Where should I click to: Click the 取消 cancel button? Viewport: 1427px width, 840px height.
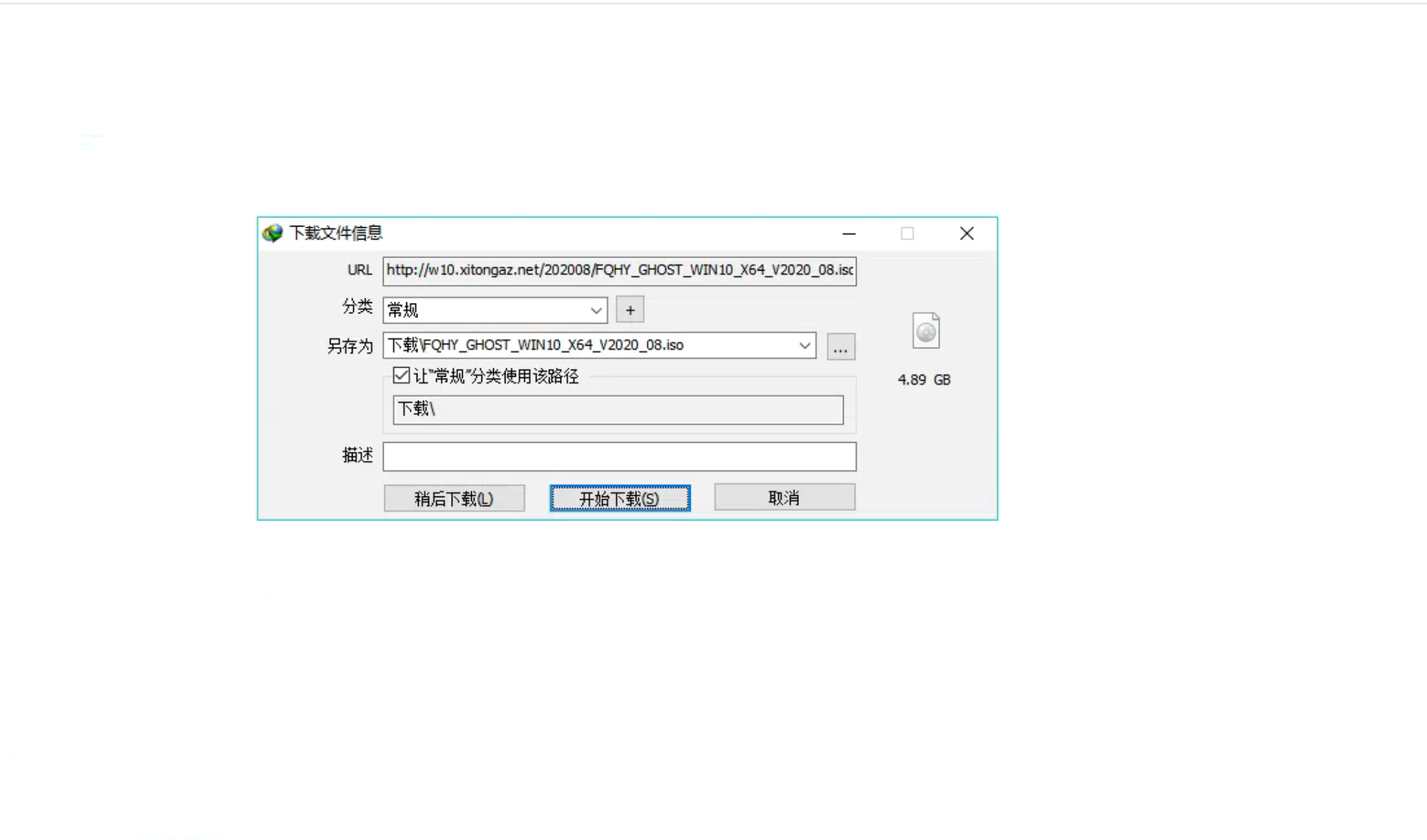coord(784,497)
